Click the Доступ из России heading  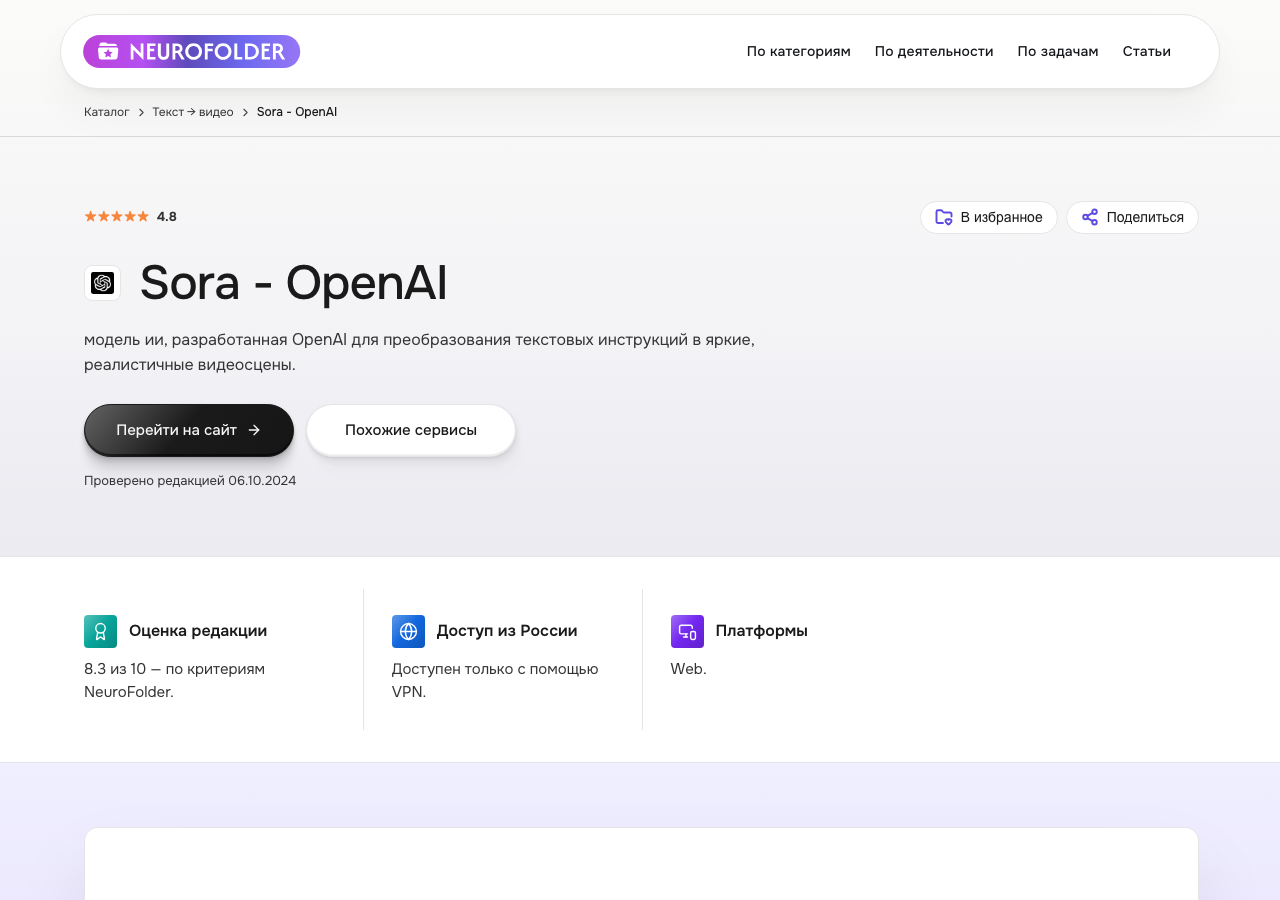click(x=507, y=631)
